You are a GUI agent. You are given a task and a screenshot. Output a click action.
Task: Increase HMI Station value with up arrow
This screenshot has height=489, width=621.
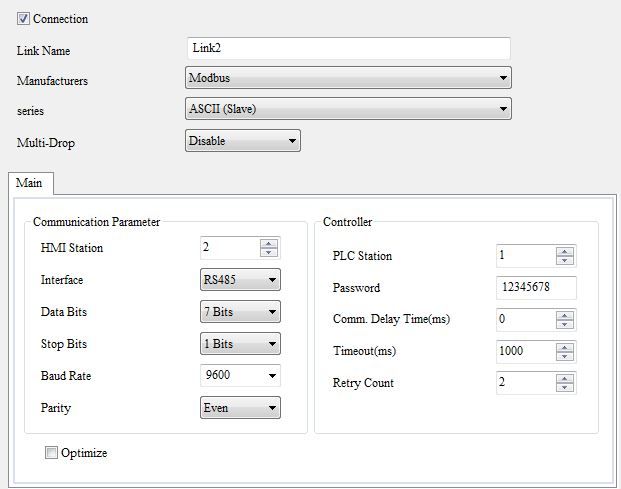[x=268, y=243]
